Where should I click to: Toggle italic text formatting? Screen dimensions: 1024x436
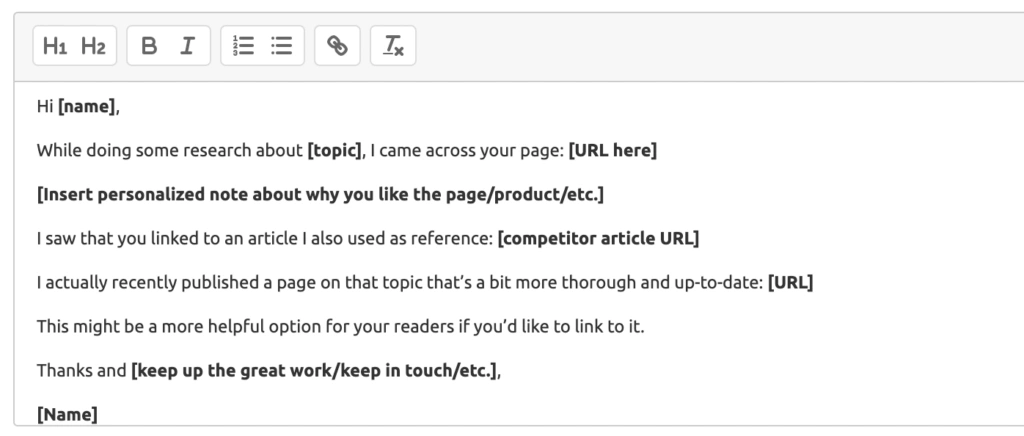(x=187, y=46)
